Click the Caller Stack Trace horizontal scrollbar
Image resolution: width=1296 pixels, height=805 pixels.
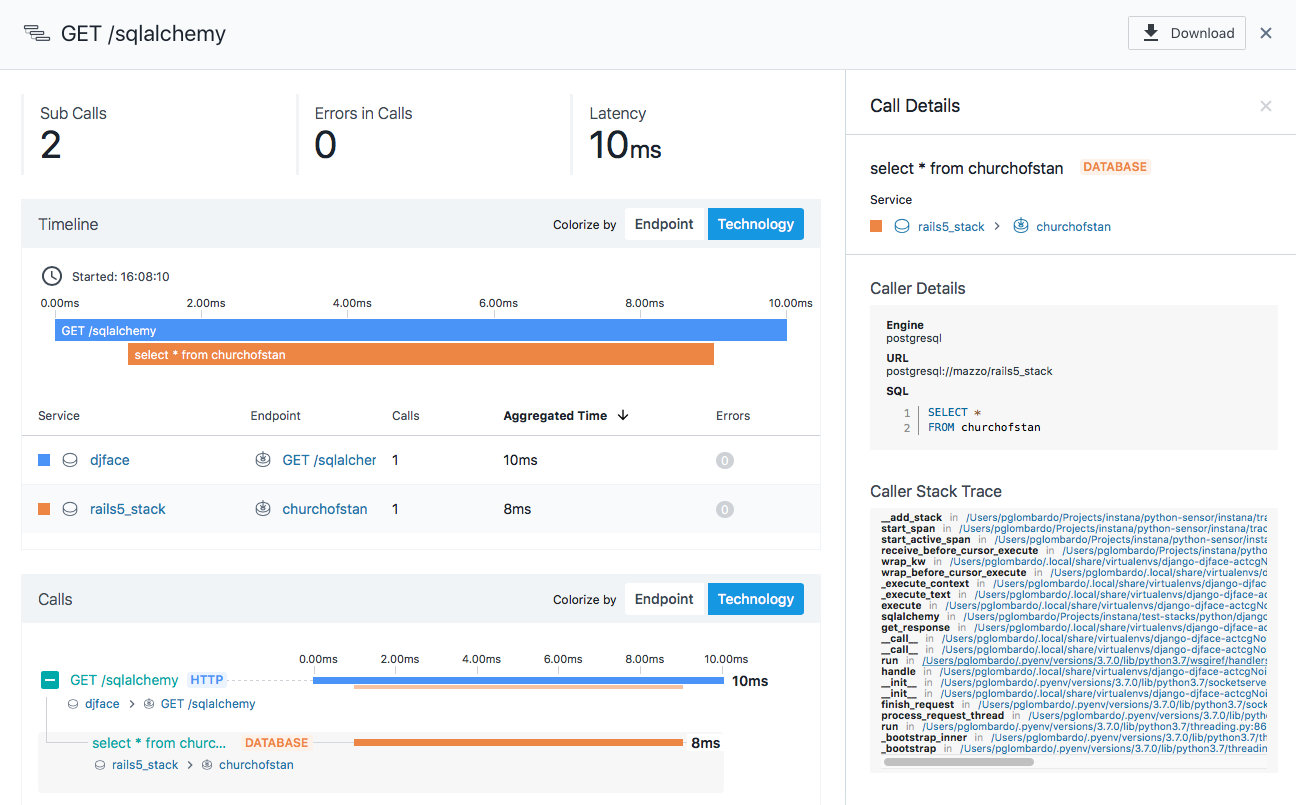pos(960,761)
